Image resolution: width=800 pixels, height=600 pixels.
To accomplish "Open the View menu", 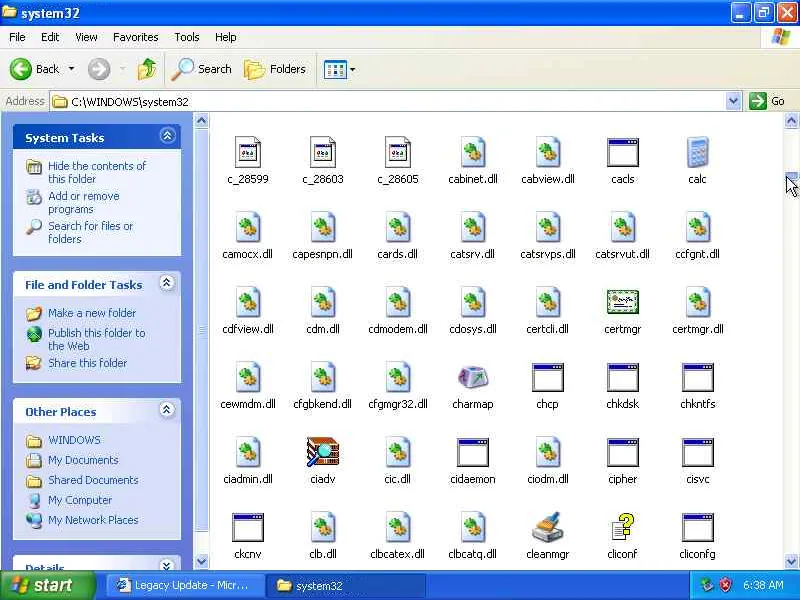I will (x=86, y=37).
